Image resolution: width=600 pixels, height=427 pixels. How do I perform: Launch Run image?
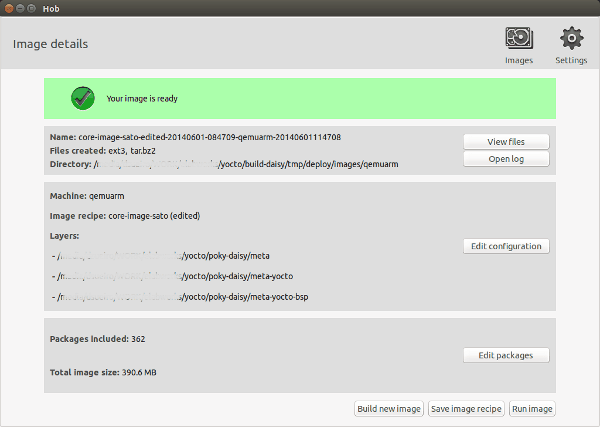[x=533, y=408]
